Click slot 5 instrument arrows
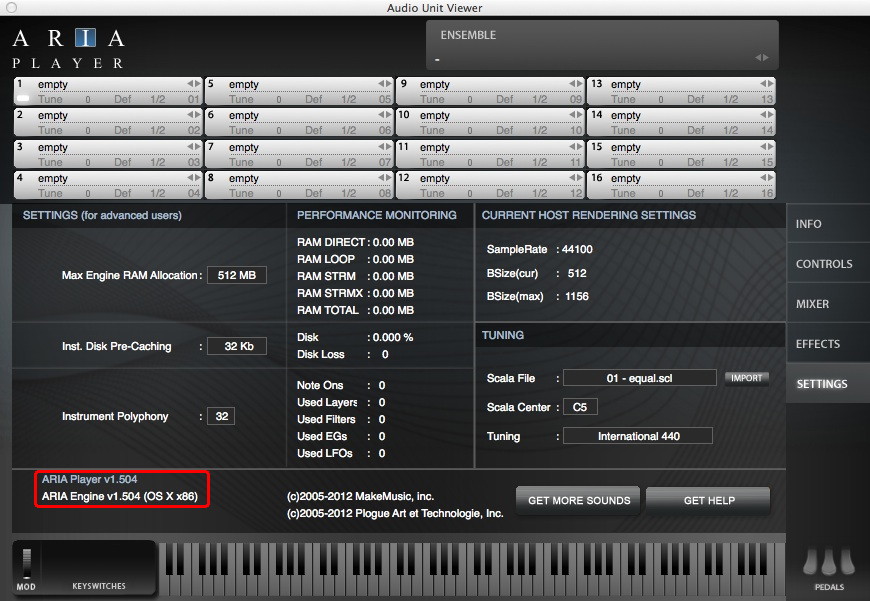This screenshot has width=870, height=601. point(384,84)
